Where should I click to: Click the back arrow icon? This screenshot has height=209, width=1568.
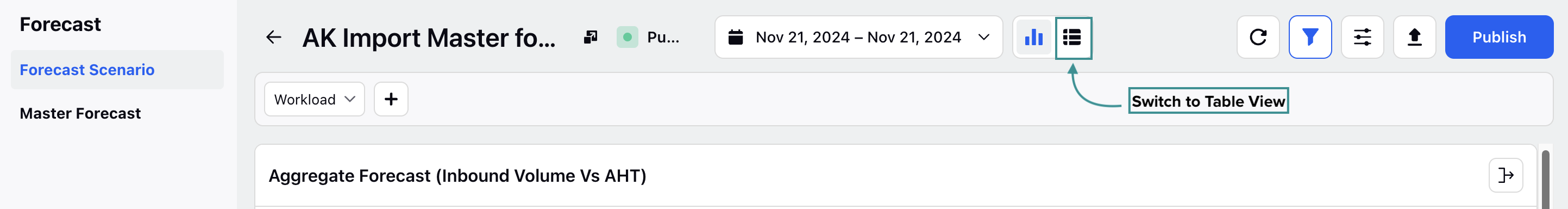click(273, 37)
